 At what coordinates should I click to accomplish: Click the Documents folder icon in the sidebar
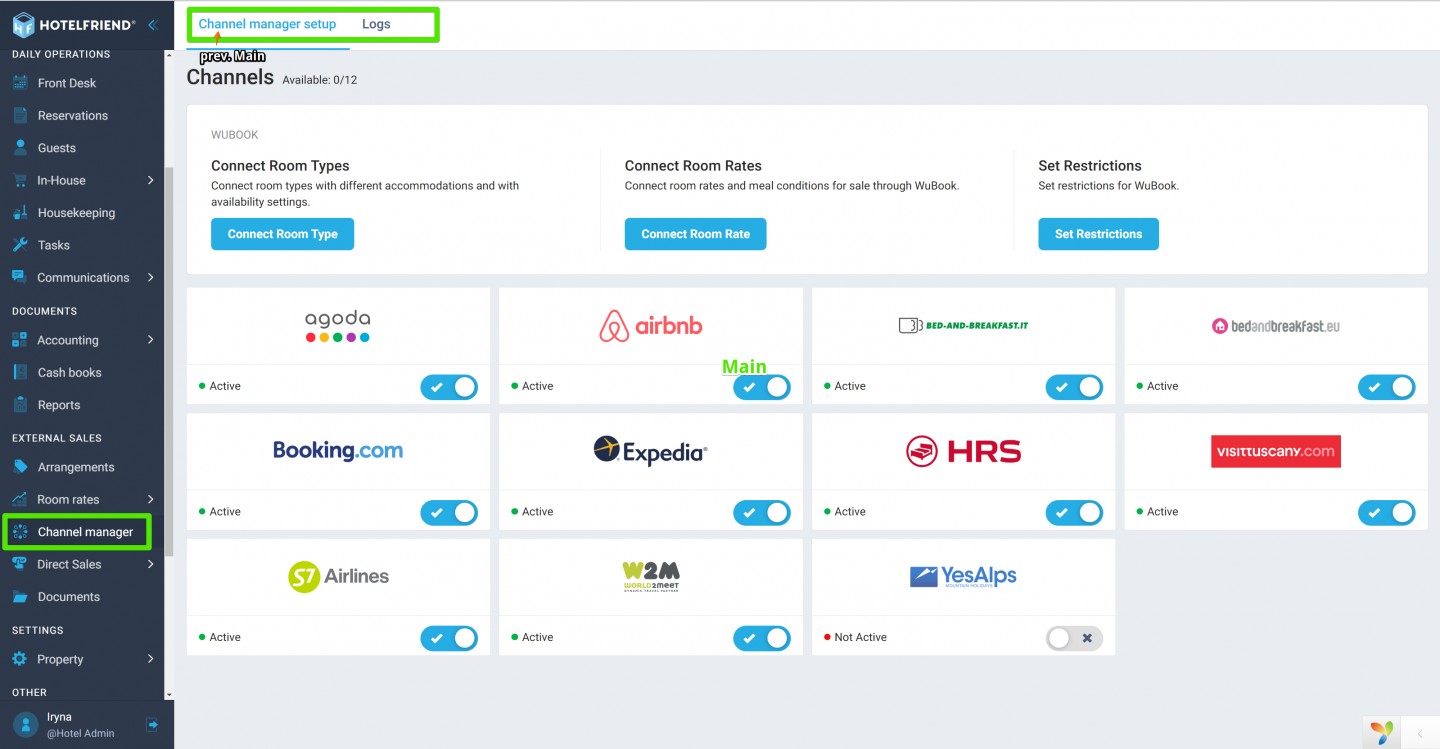20,597
